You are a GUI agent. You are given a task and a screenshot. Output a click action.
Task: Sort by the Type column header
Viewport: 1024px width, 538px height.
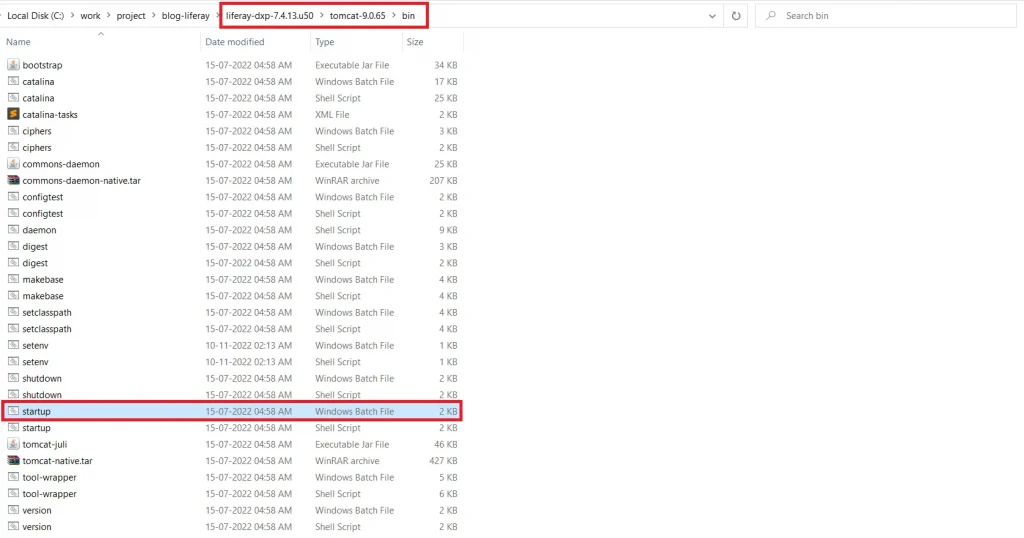tap(325, 42)
